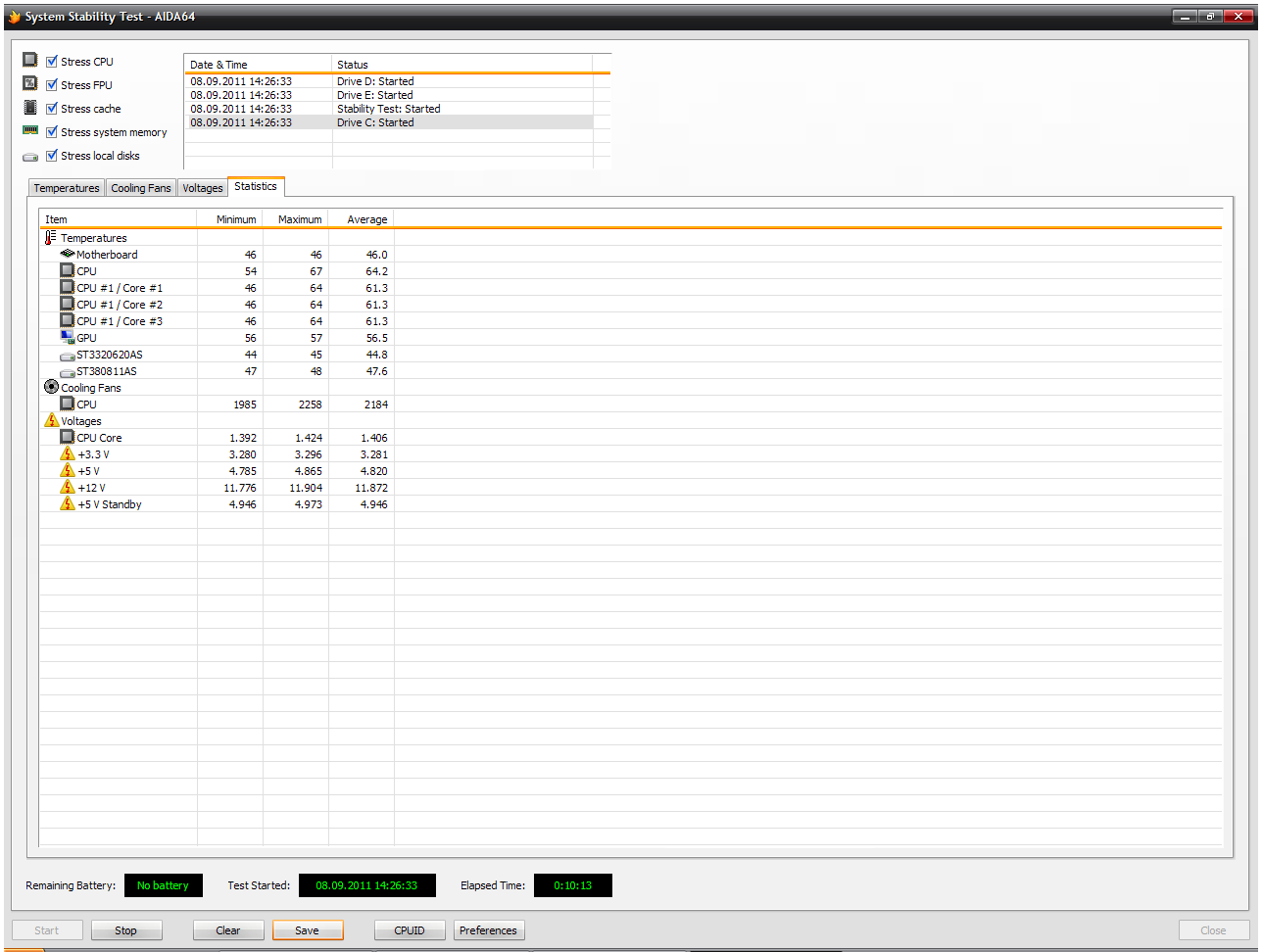Click the GPU average value 56.5
Image resolution: width=1262 pixels, height=952 pixels.
point(377,338)
